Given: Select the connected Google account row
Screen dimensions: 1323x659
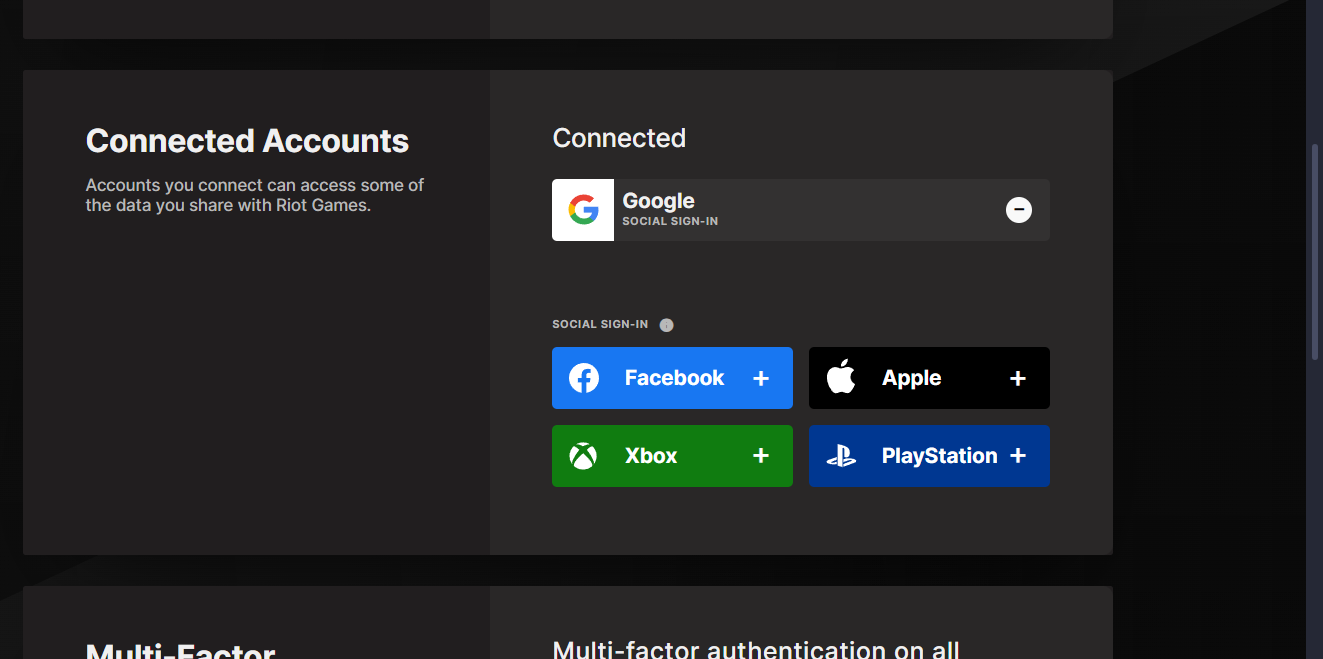Looking at the screenshot, I should pyautogui.click(x=801, y=210).
